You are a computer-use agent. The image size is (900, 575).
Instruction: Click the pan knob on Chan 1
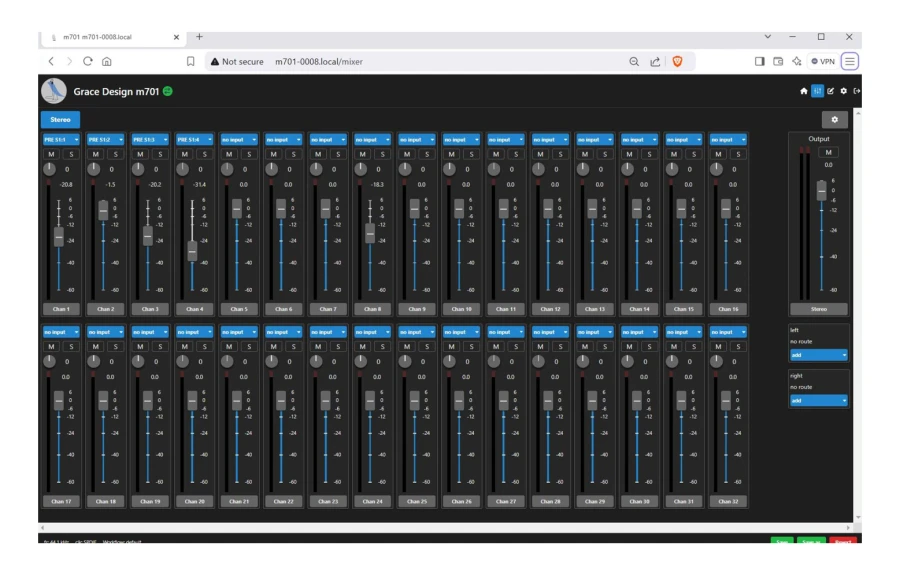(x=50, y=169)
